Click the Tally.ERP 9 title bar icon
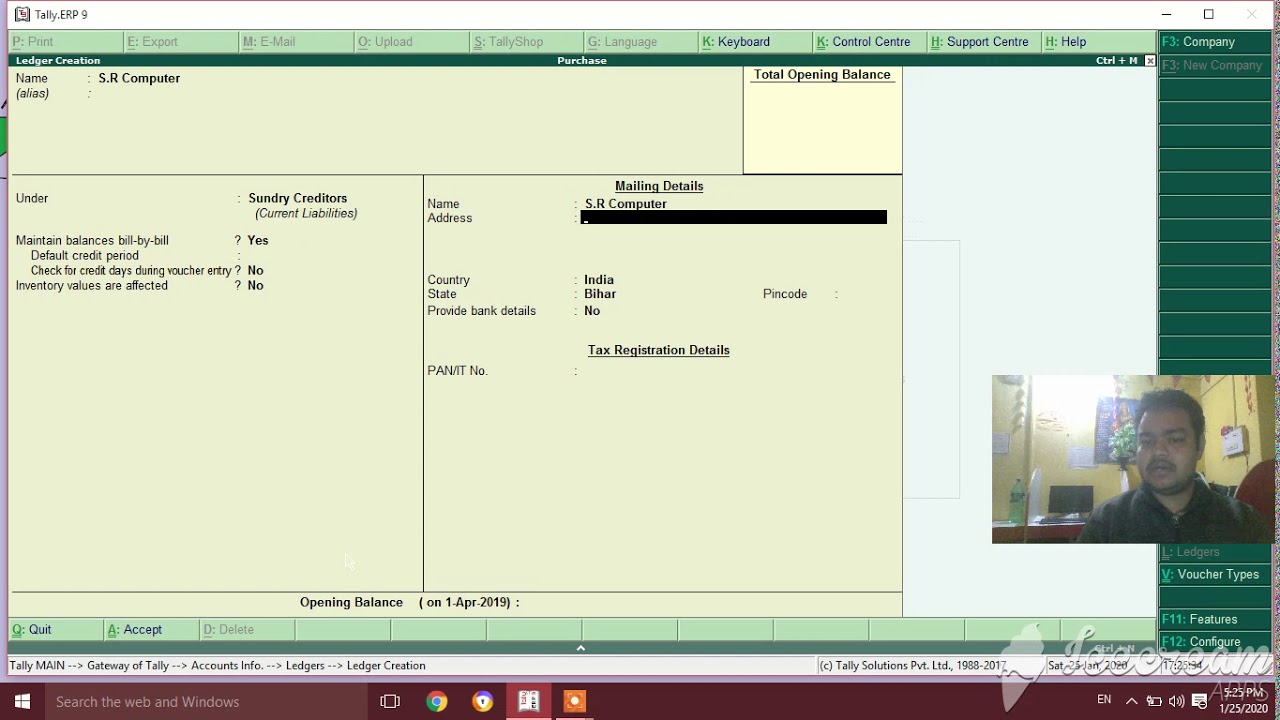Screen dimensions: 1280x720 coord(22,14)
